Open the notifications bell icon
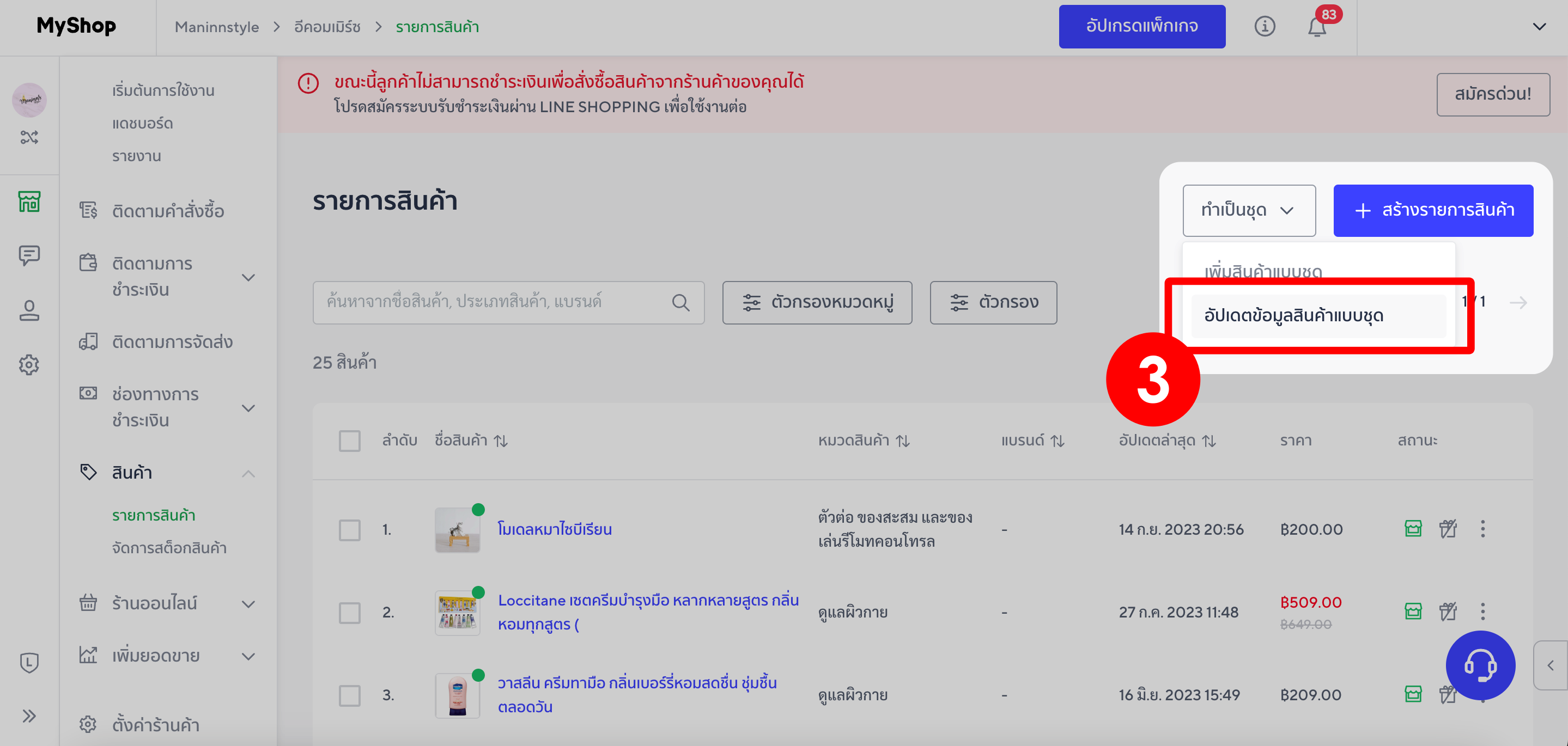The width and height of the screenshot is (1568, 746). coord(1317,27)
